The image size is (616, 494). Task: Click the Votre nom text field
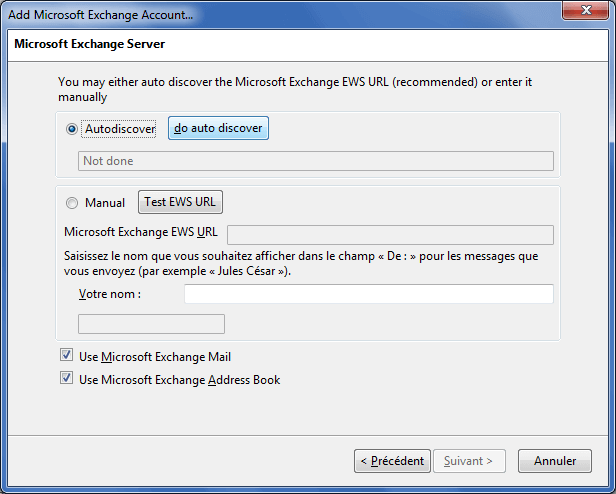click(x=369, y=294)
